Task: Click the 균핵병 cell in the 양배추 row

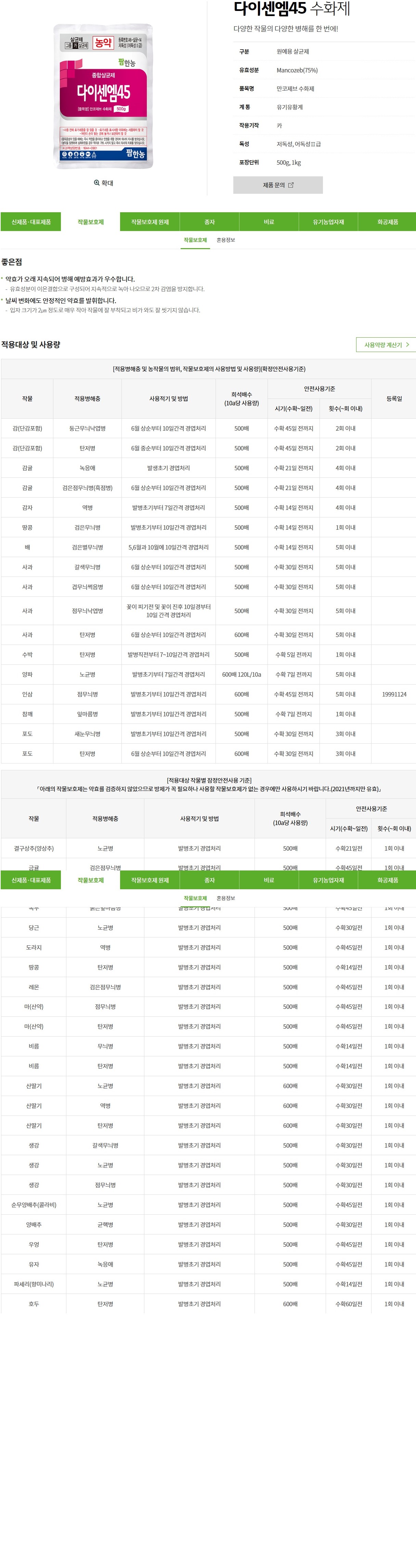Action: (x=105, y=1225)
